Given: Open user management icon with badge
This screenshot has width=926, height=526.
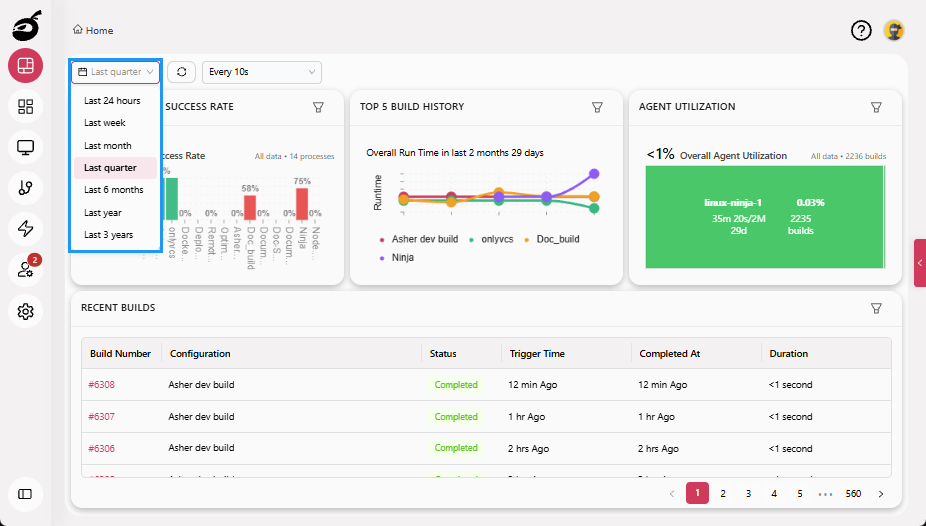Looking at the screenshot, I should 25,270.
